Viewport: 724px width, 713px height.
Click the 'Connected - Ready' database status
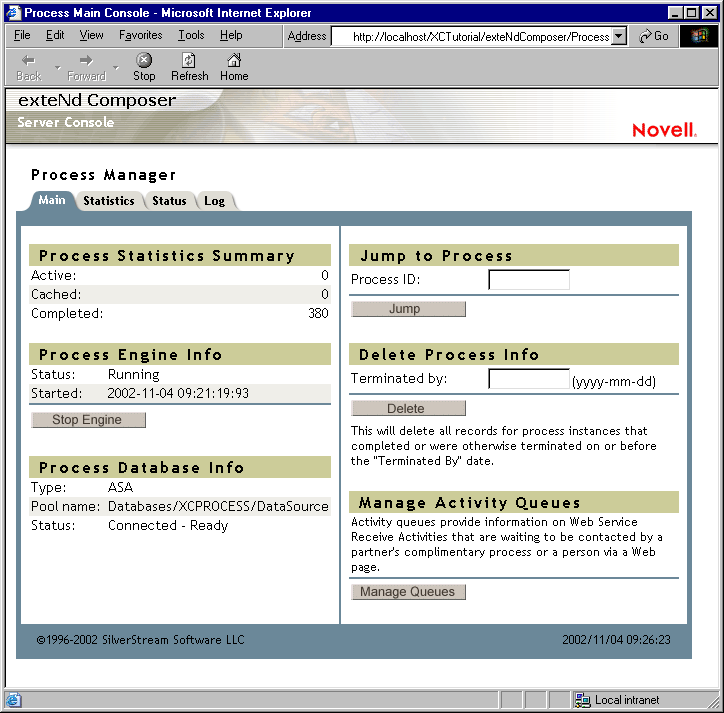point(168,526)
